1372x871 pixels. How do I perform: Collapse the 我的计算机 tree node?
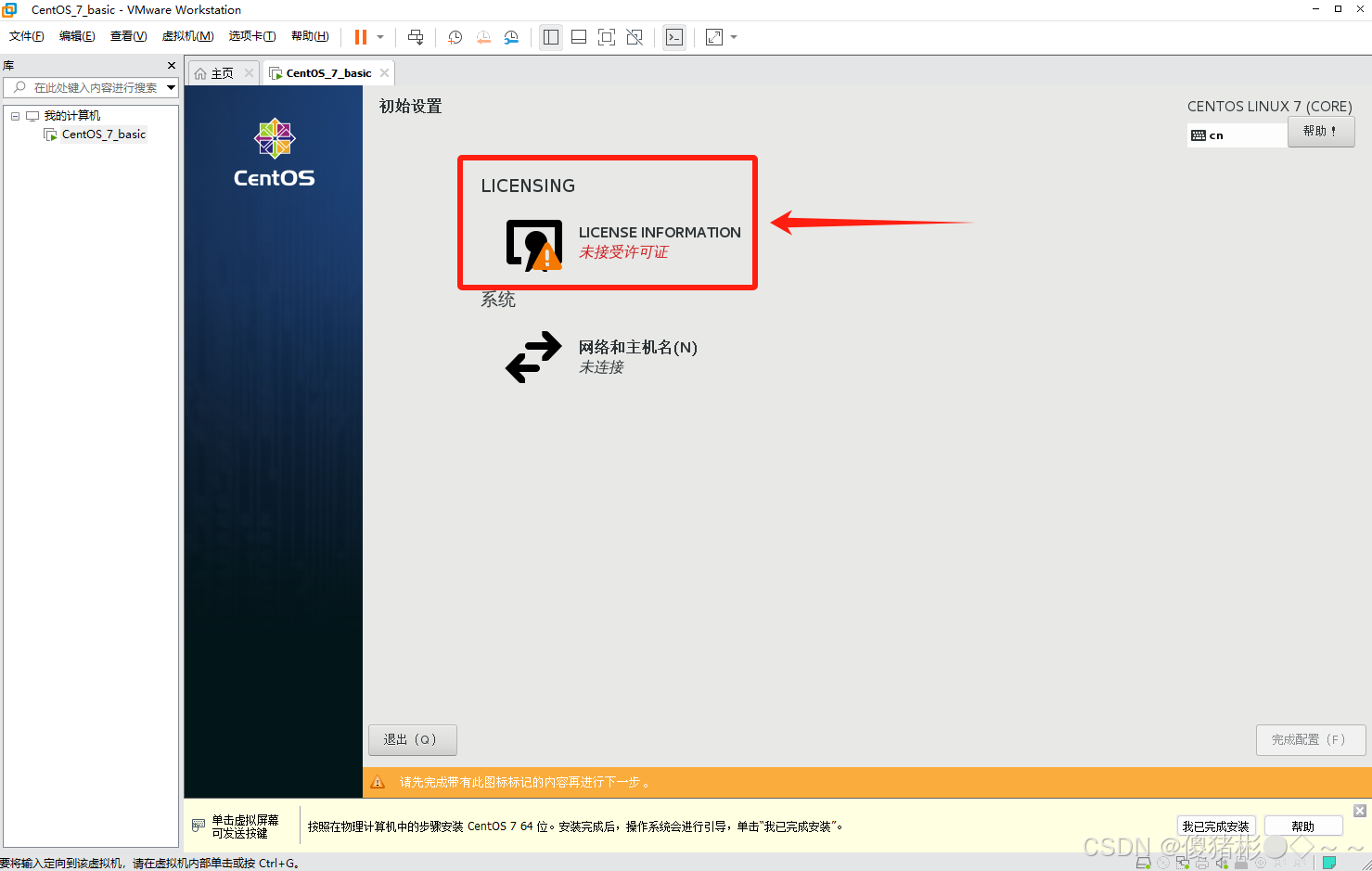coord(16,116)
